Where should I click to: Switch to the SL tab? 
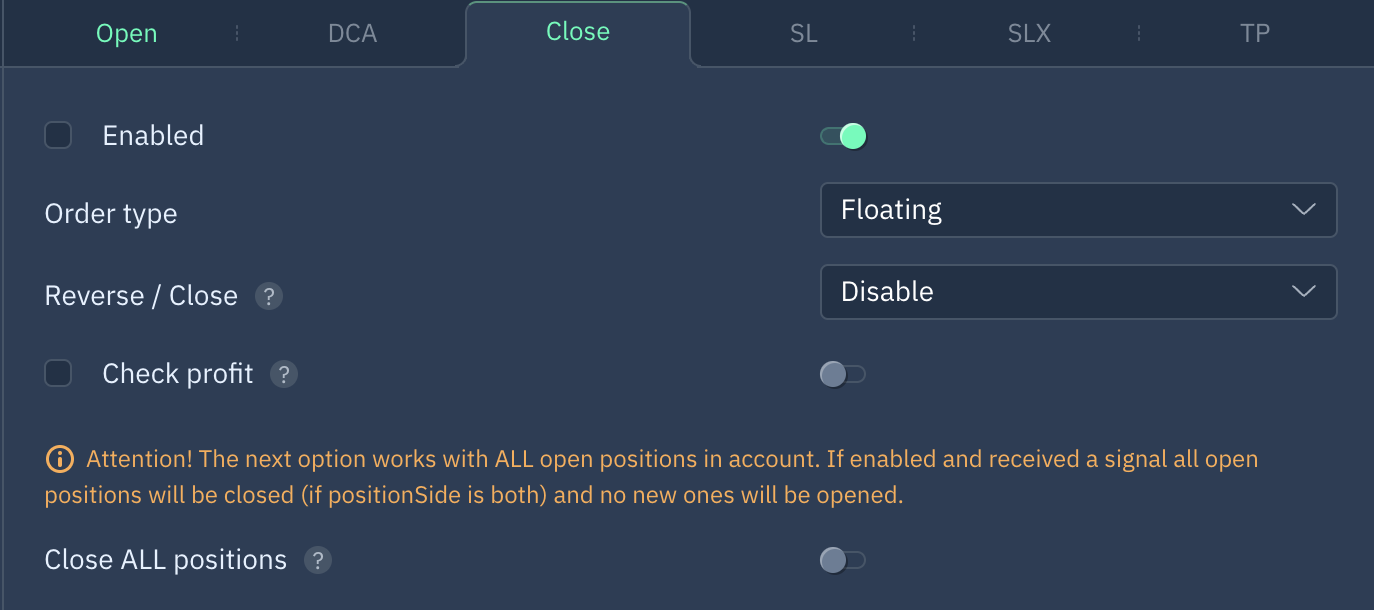tap(803, 33)
